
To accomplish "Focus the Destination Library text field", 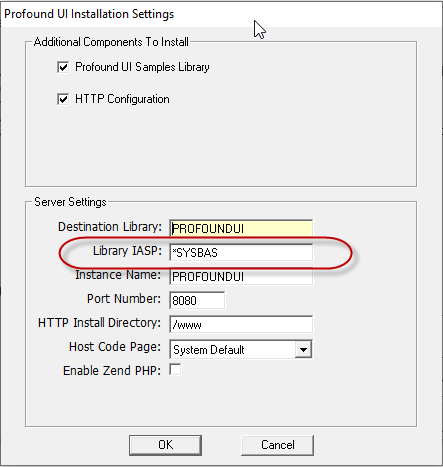I will tap(241, 228).
